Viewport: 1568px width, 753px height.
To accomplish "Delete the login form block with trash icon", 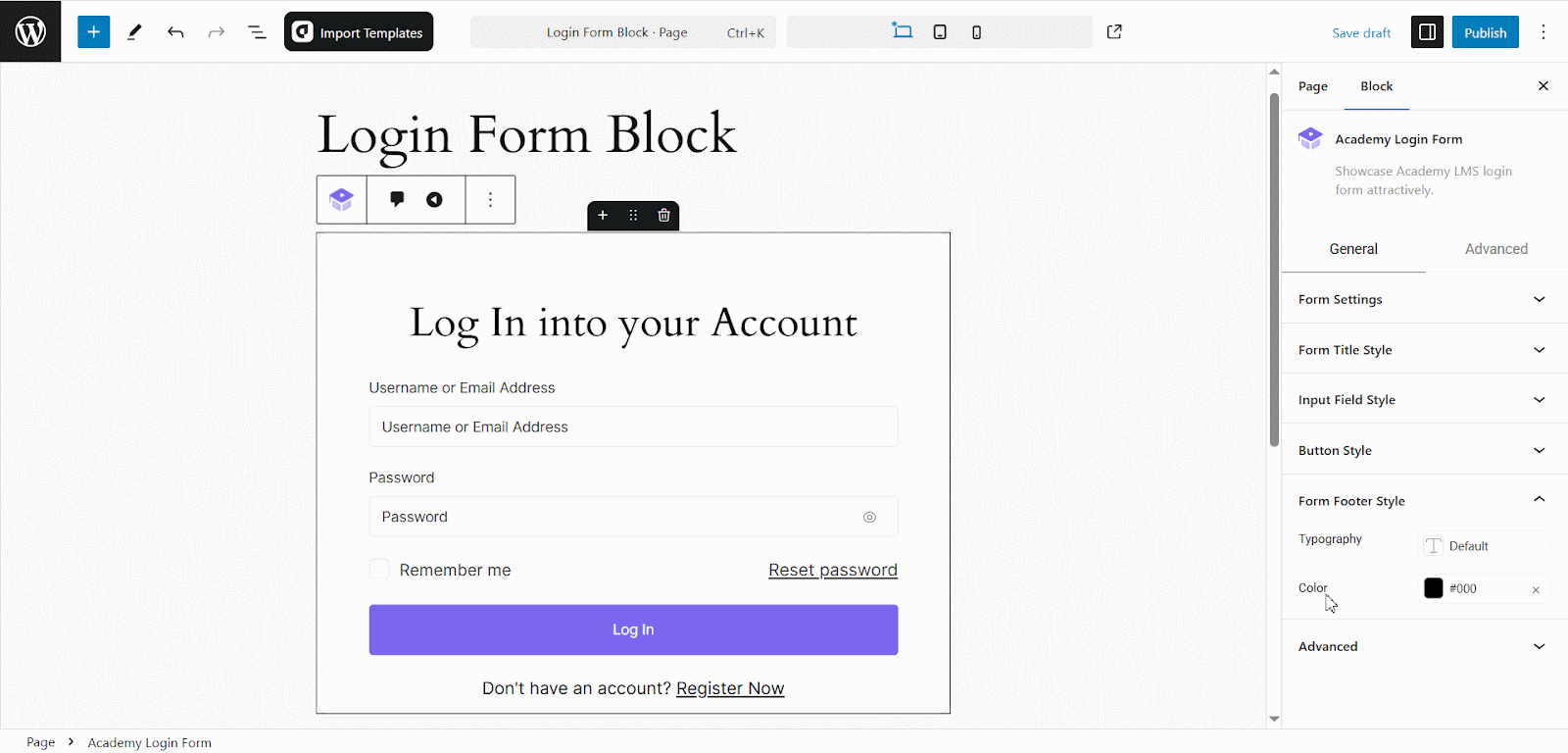I will pyautogui.click(x=663, y=215).
